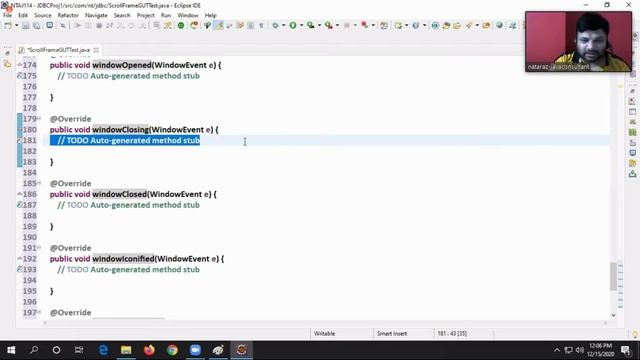Screen dimensions: 640x360
Task: Open the External Tools dropdown arrow
Action: [337, 26]
